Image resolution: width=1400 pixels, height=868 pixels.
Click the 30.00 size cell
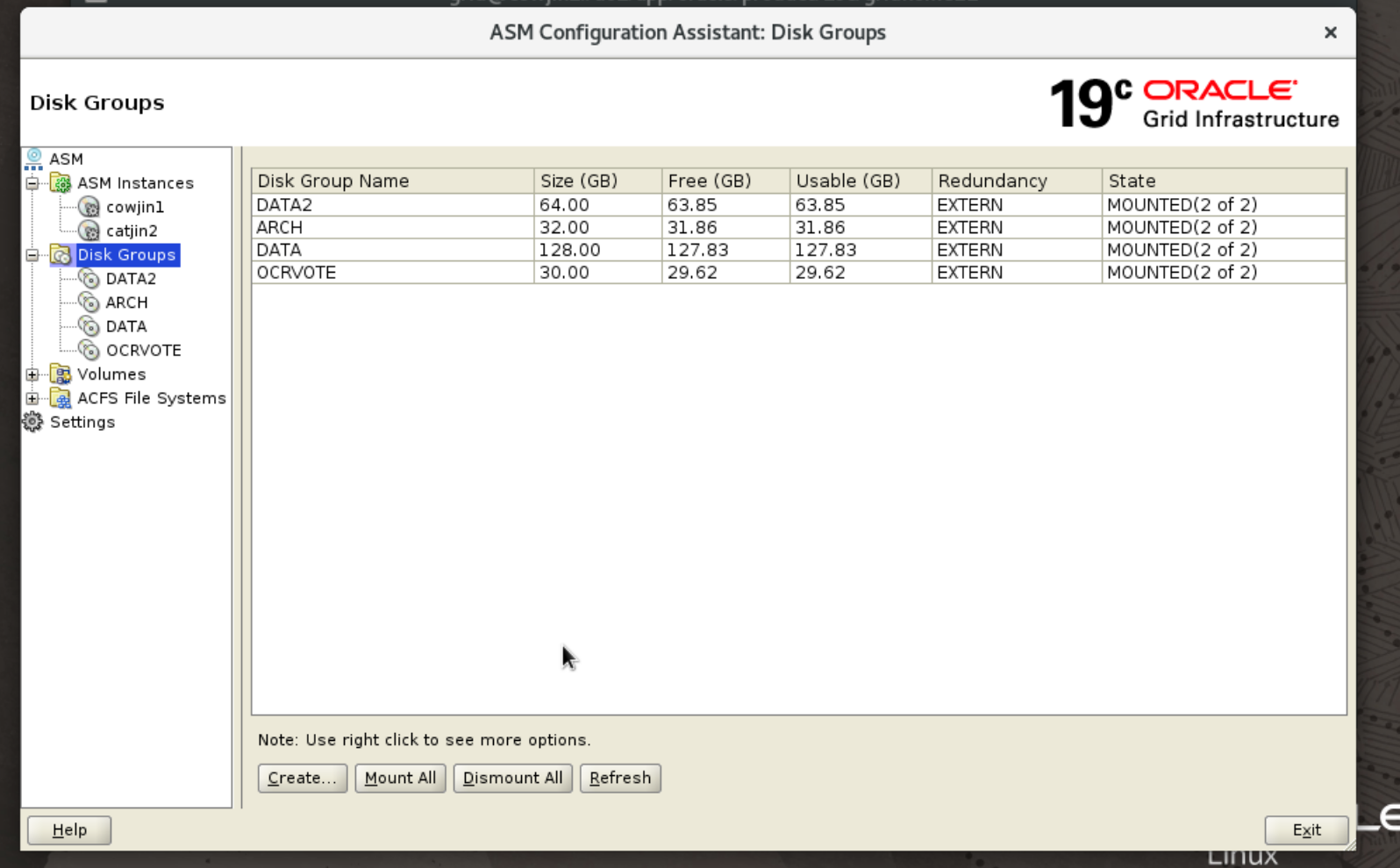597,273
